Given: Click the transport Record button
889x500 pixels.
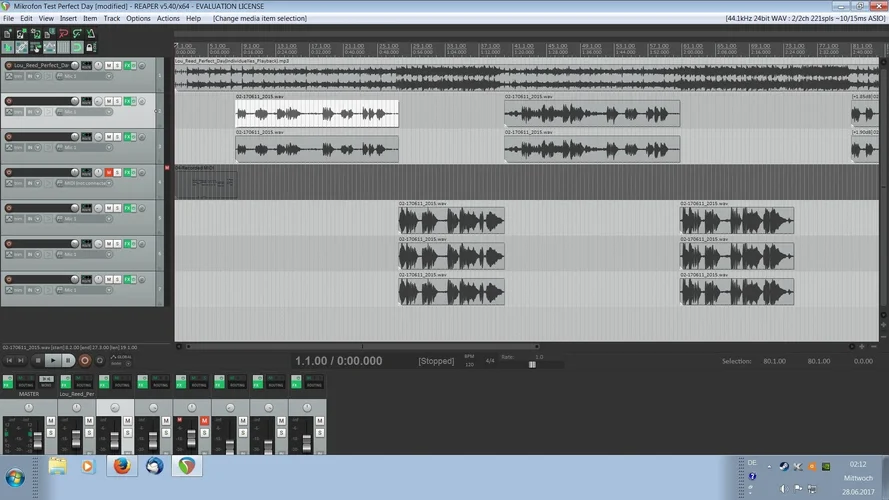Looking at the screenshot, I should tap(84, 360).
